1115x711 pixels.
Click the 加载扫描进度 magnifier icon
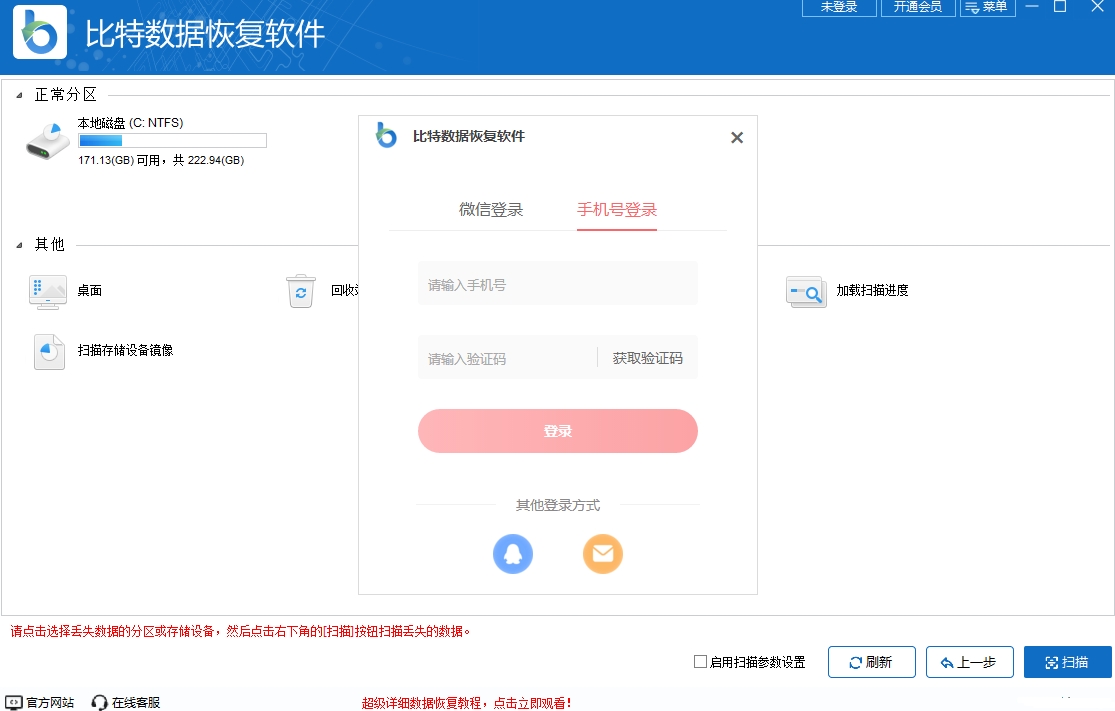806,291
